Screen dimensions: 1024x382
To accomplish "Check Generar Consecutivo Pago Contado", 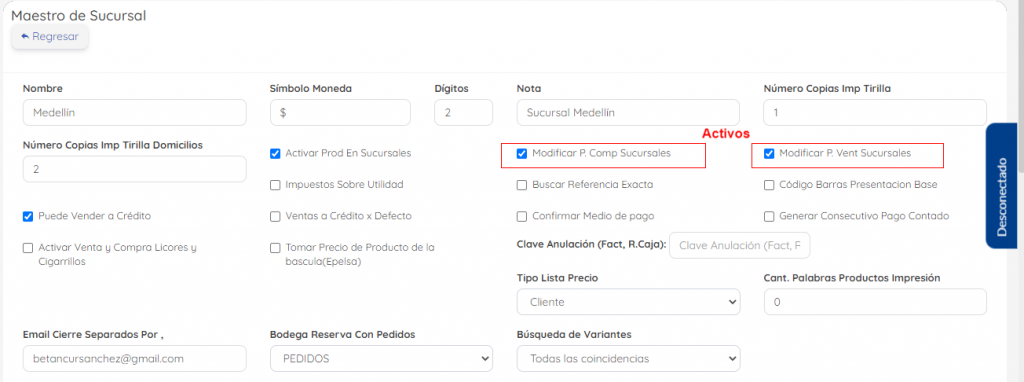I will [x=769, y=216].
